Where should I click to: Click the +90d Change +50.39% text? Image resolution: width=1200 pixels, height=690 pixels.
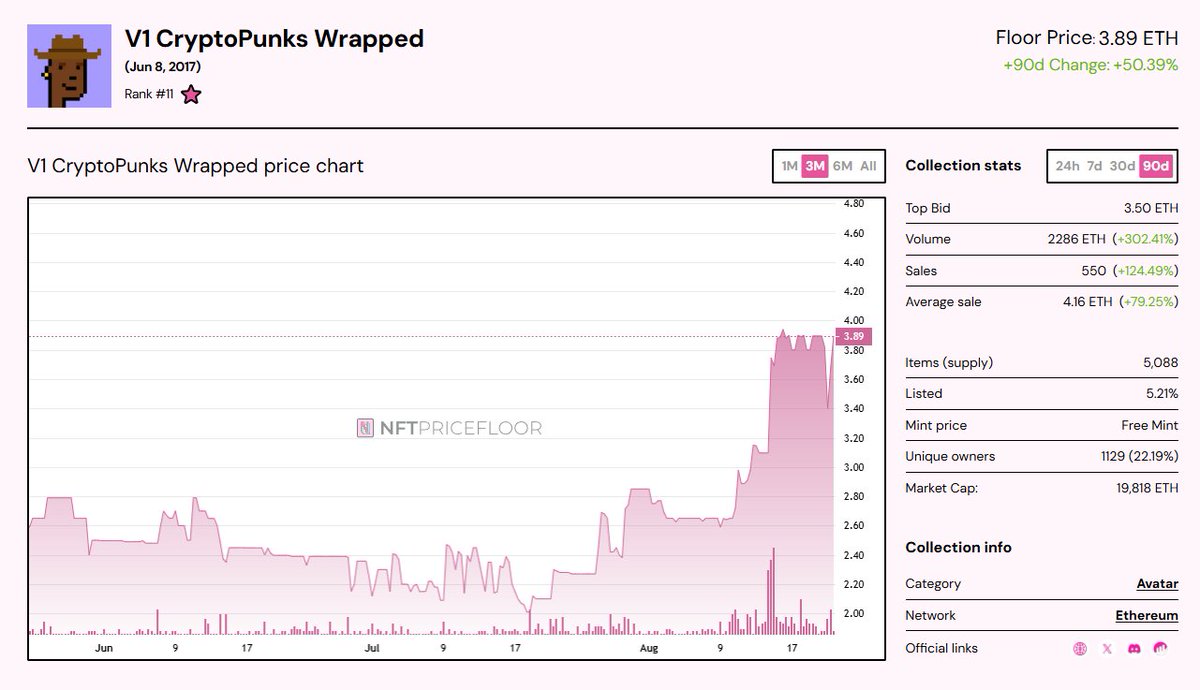pos(1090,65)
